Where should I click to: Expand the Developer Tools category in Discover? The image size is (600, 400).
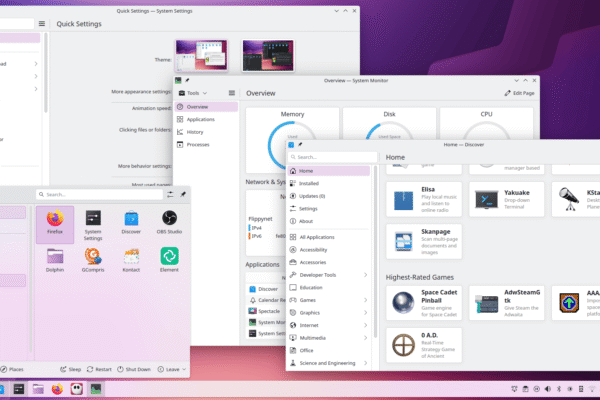click(x=365, y=275)
